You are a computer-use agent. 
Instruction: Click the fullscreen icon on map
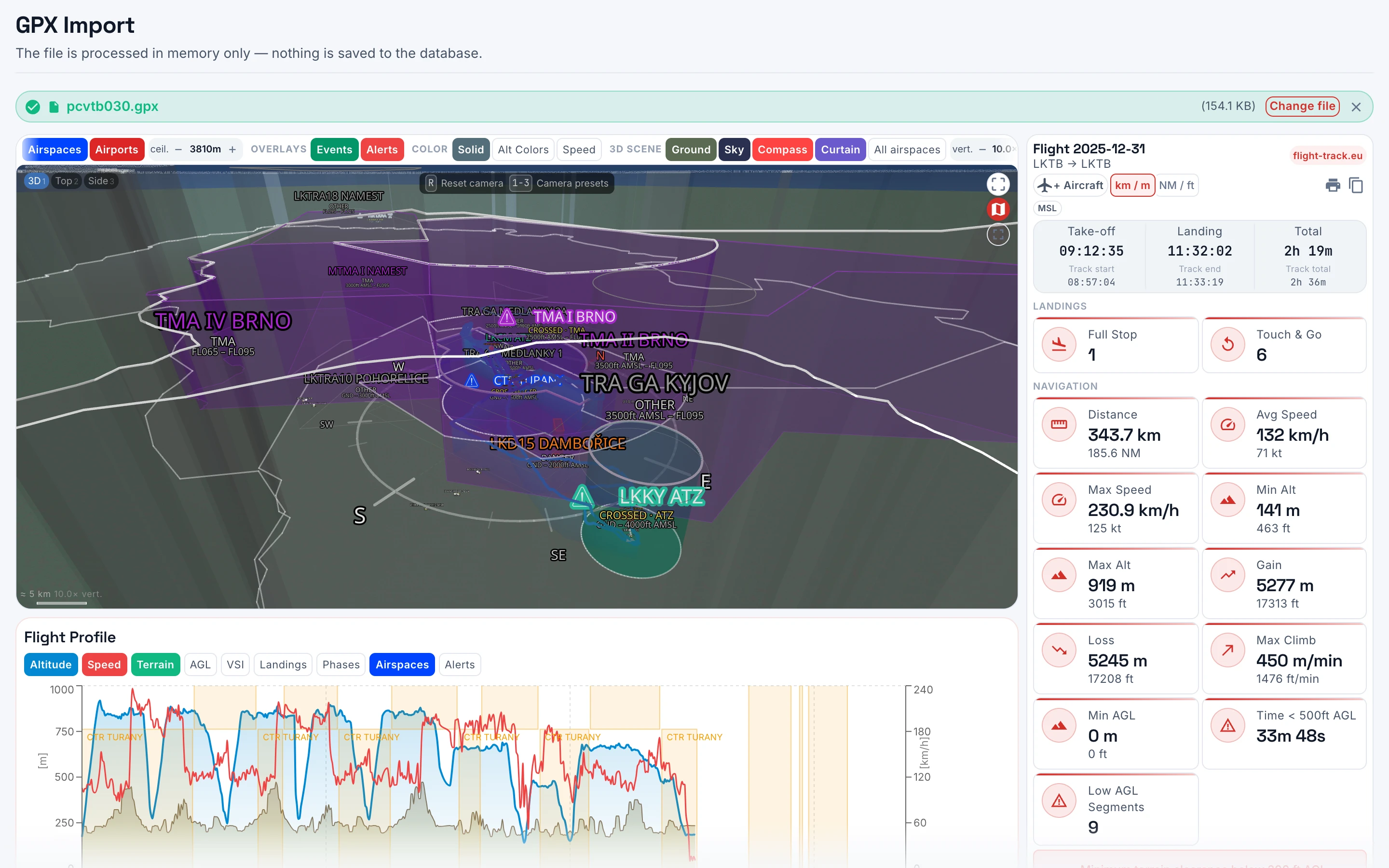click(997, 184)
